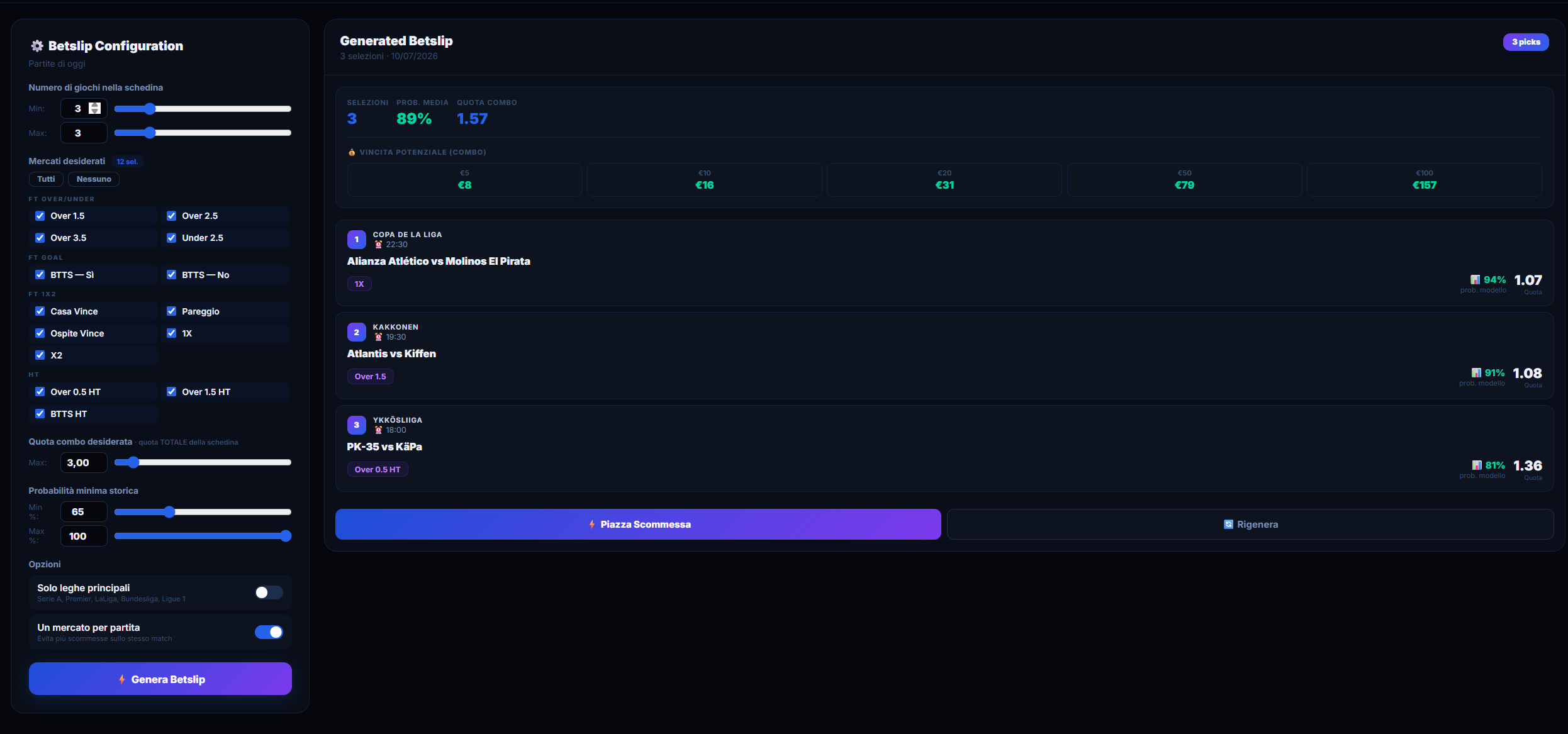The image size is (1568, 734).
Task: Click the Min games number stepper arrows
Action: (94, 108)
